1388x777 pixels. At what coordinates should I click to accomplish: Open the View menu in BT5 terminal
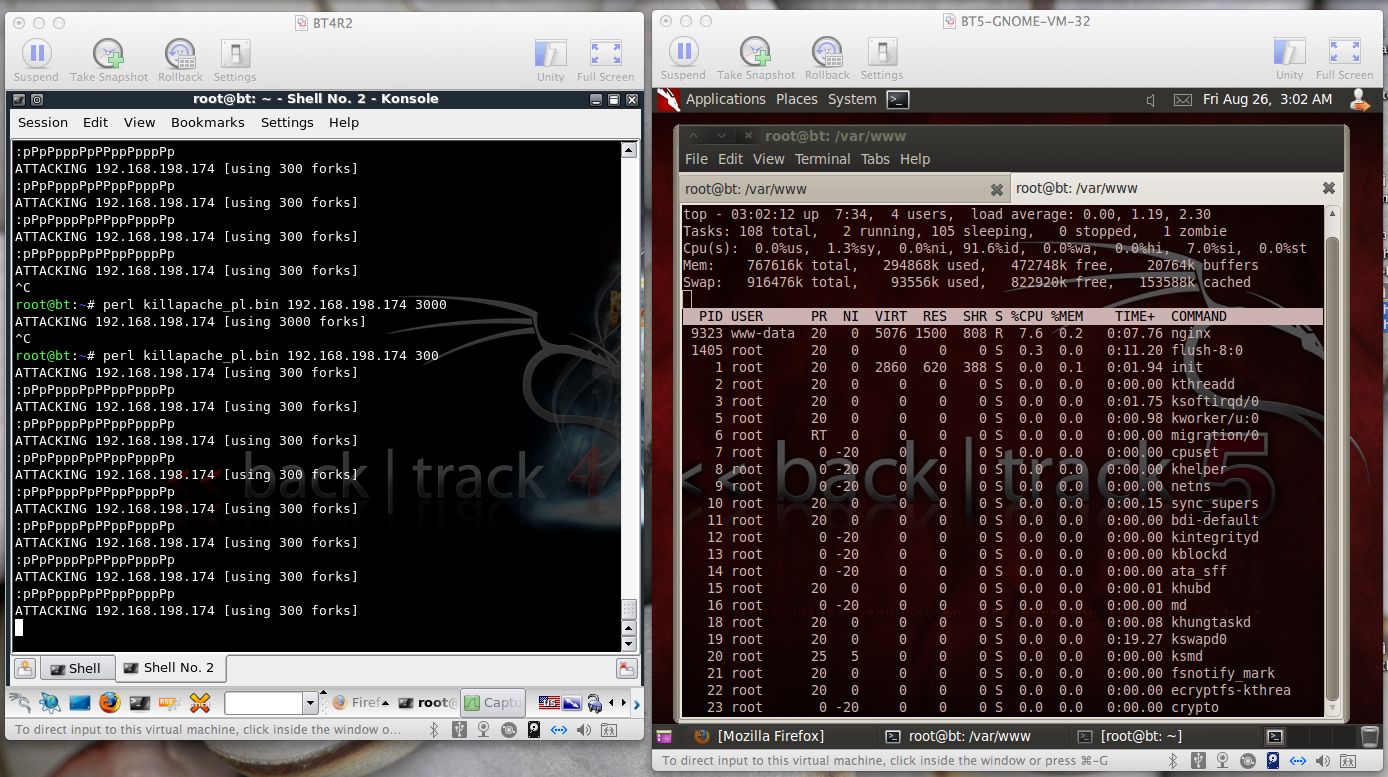[769, 159]
